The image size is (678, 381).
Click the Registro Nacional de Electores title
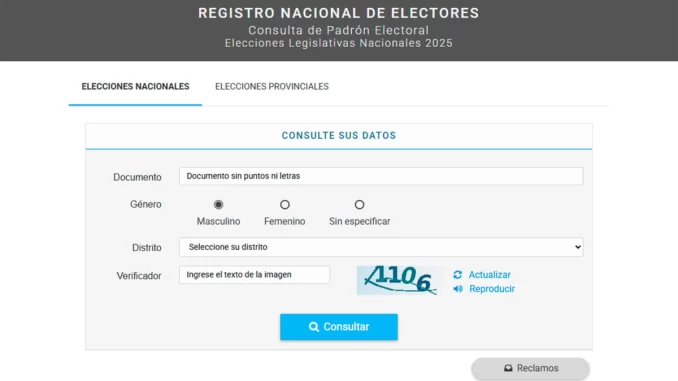(x=339, y=13)
